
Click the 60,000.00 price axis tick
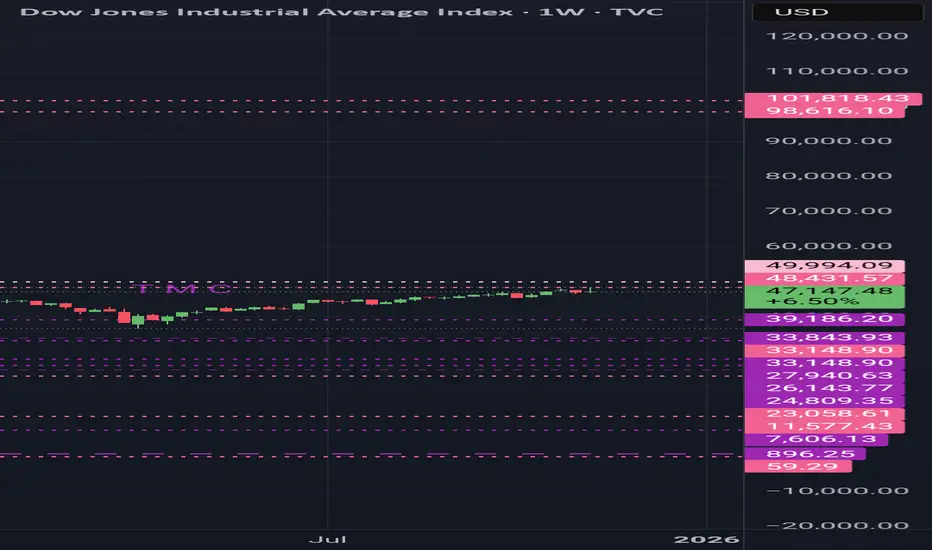[829, 246]
